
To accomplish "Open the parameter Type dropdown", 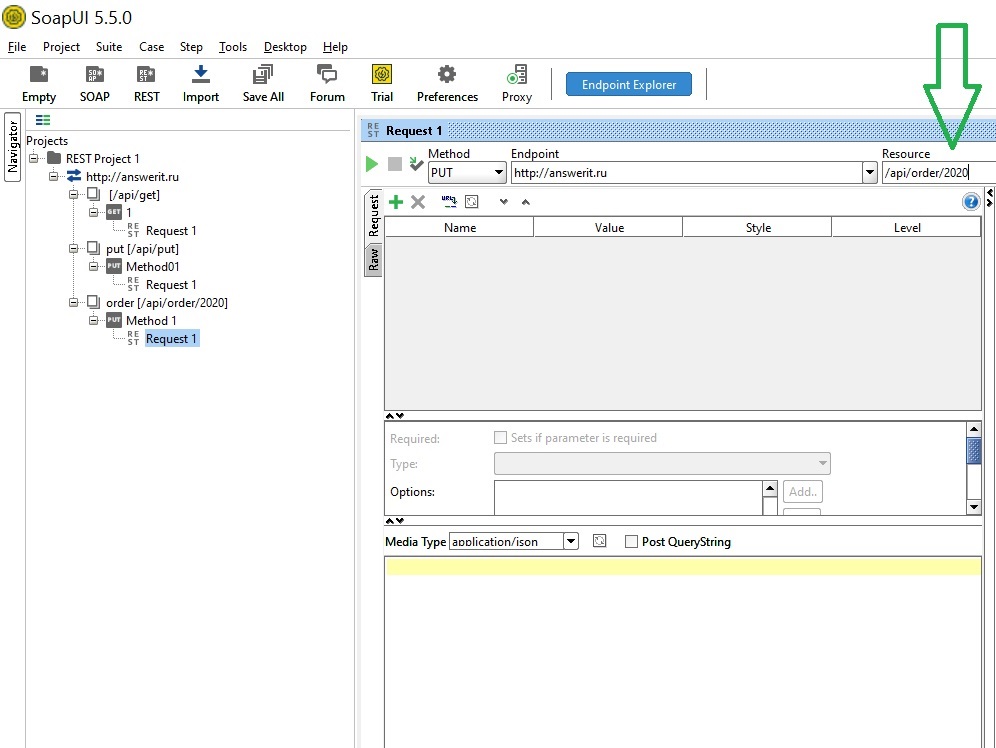I will (x=662, y=464).
